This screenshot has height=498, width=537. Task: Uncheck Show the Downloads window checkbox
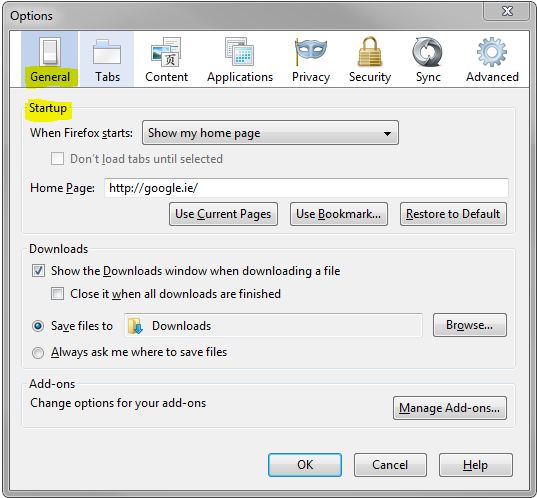point(38,271)
